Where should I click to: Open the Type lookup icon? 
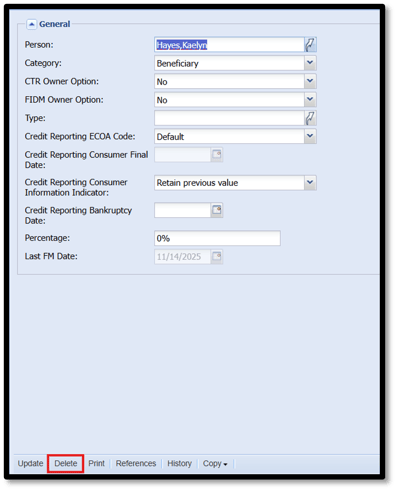click(310, 118)
